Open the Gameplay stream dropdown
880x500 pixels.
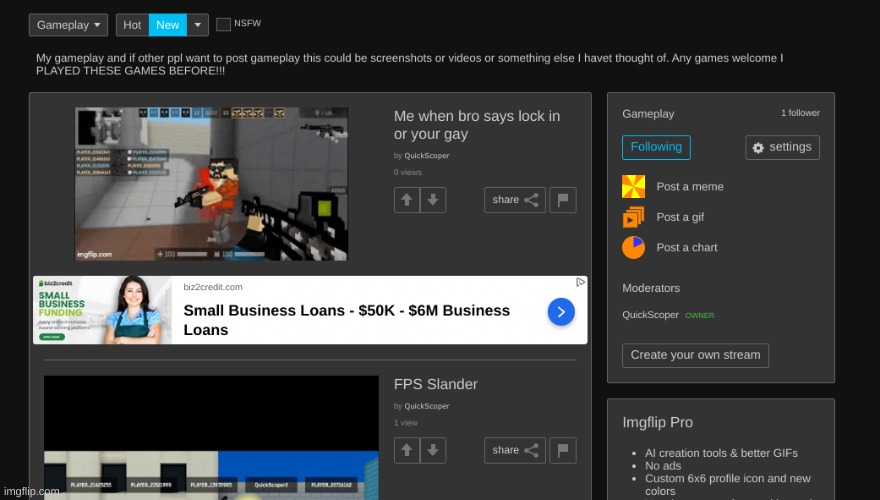pyautogui.click(x=68, y=25)
